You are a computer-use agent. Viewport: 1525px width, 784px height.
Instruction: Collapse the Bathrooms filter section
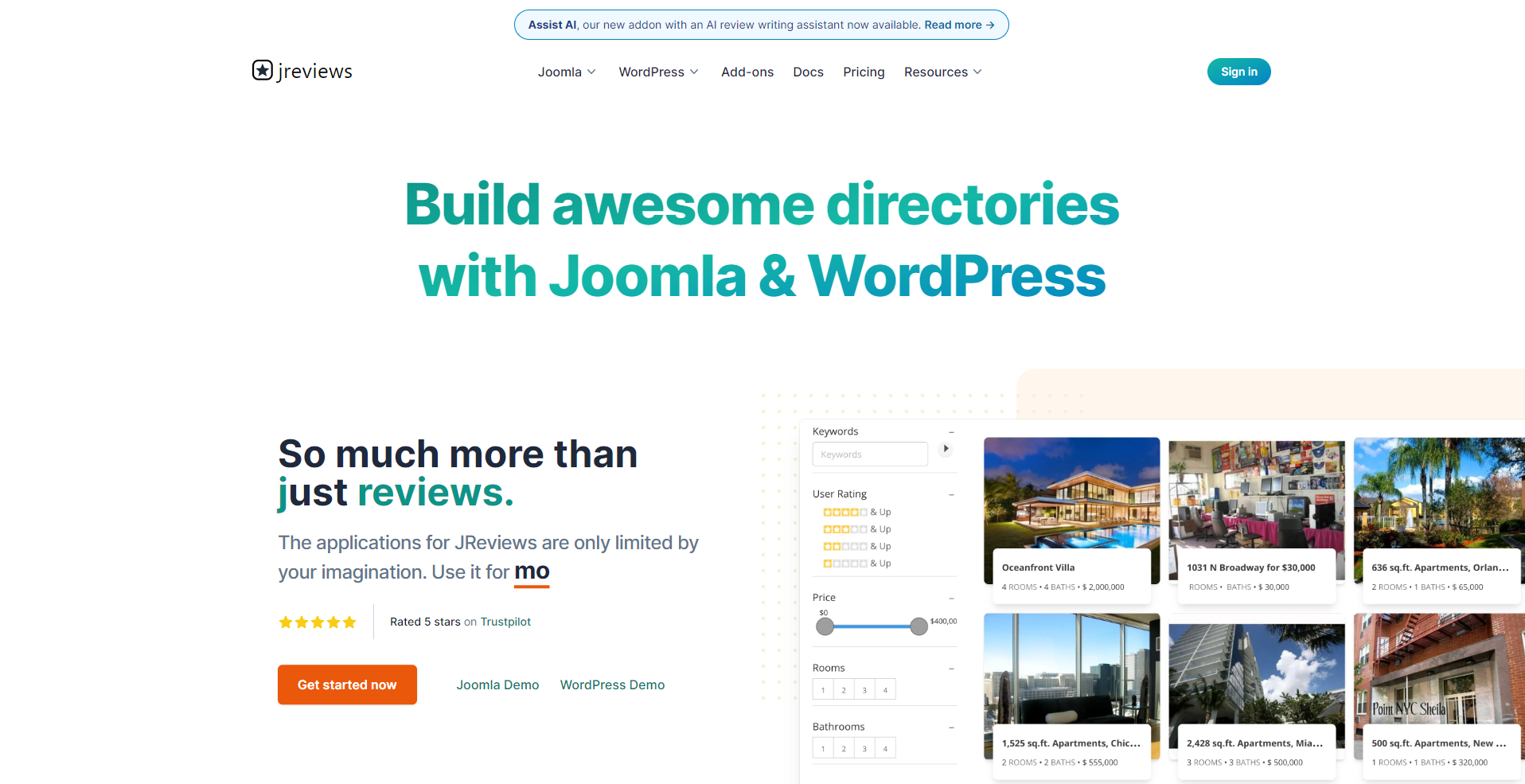(x=951, y=727)
